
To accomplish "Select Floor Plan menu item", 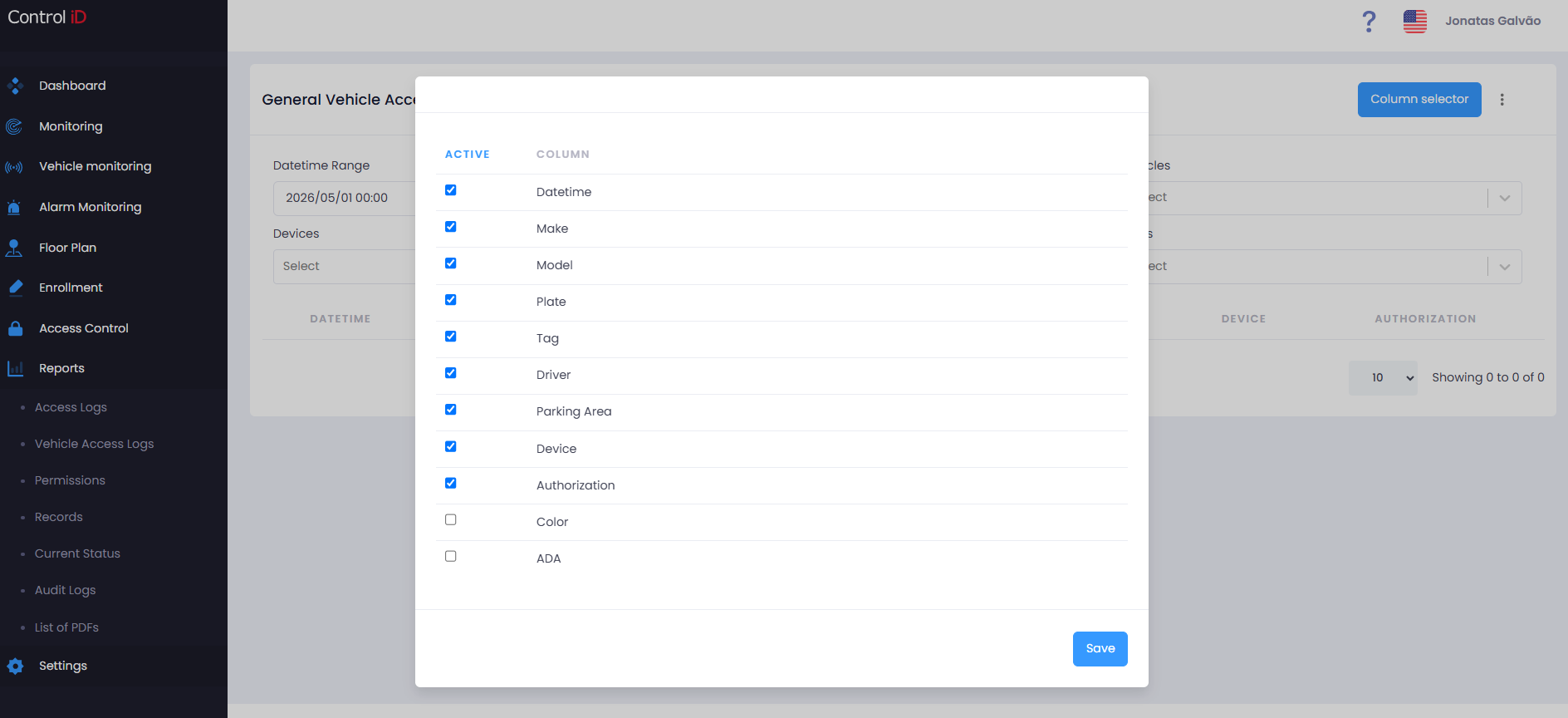I will click(x=67, y=248).
